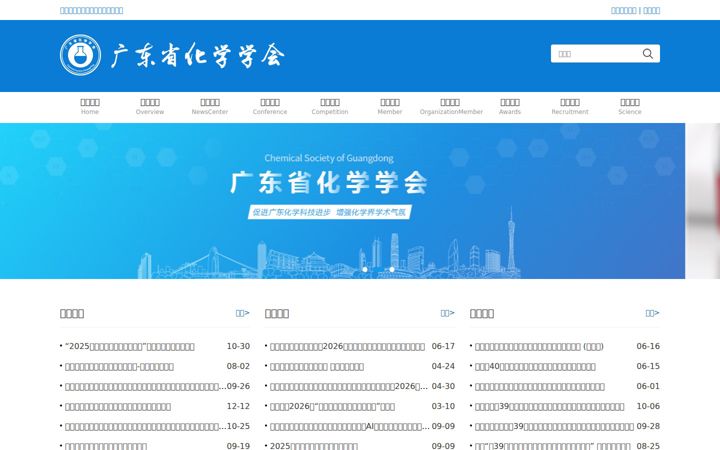Screen dimensions: 720x450
Task: Click the Chemical Society of Guangdong banner slide
Action: click(343, 201)
